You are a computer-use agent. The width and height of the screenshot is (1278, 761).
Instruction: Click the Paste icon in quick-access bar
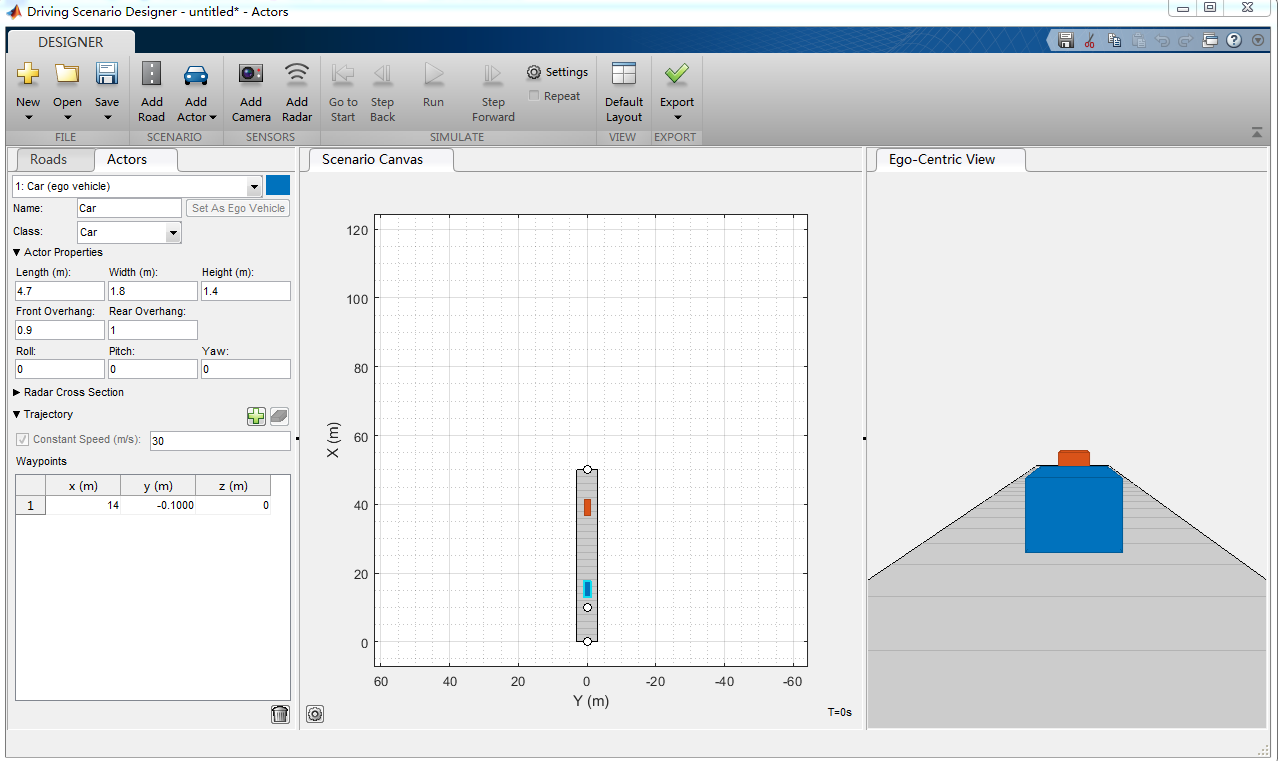coord(1138,40)
